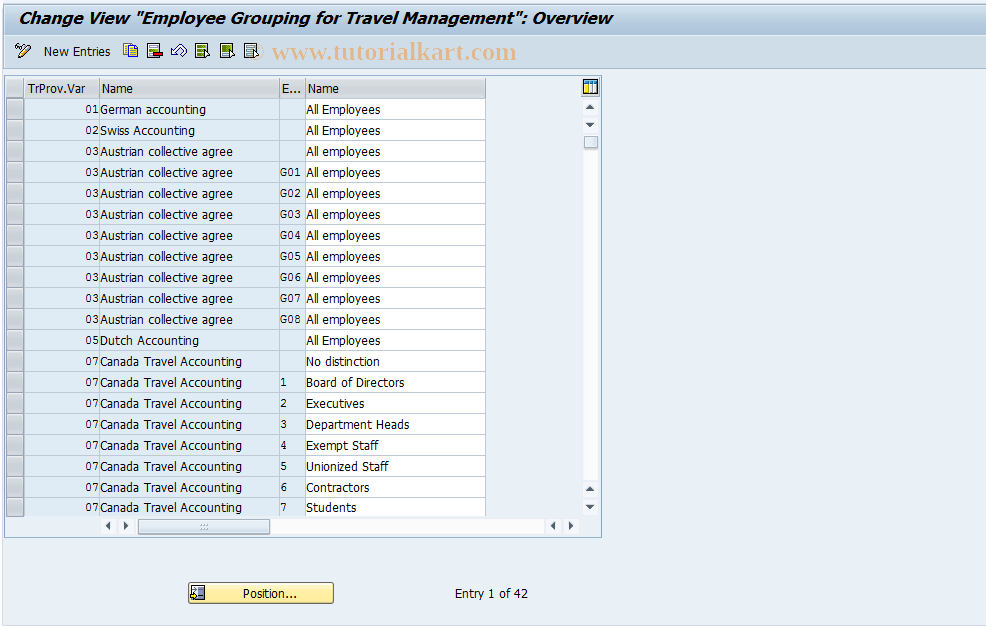Image resolution: width=986 pixels, height=627 pixels.
Task: Click the 'All Employees' field in German accounting row
Action: coord(395,109)
